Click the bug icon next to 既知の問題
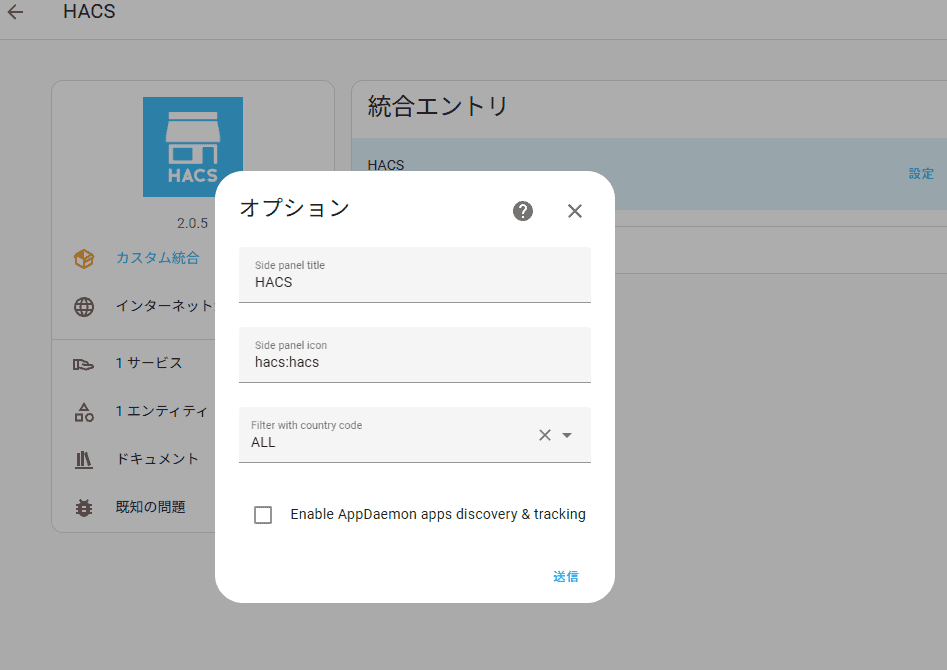 click(84, 508)
